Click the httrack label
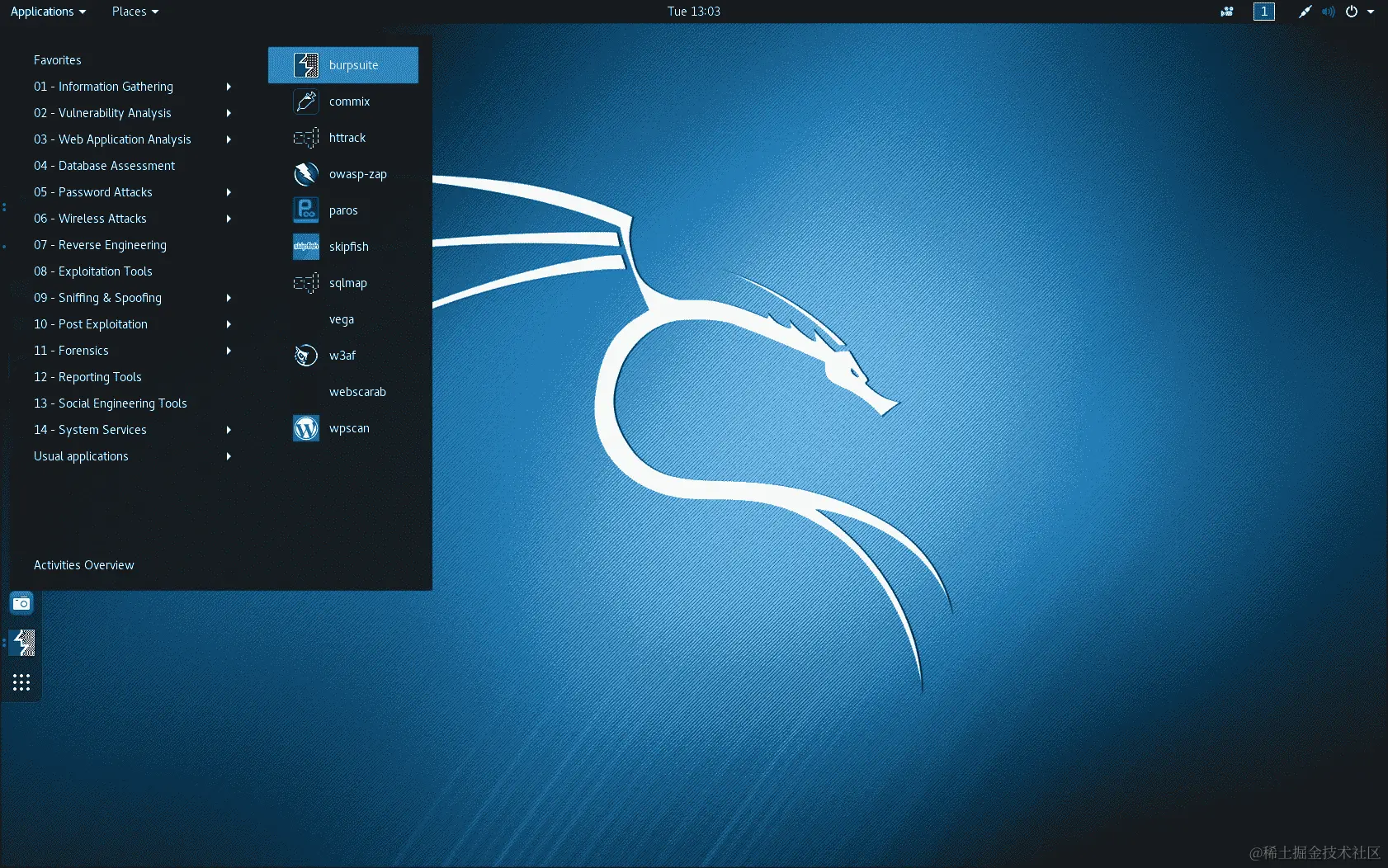The height and width of the screenshot is (868, 1388). (347, 138)
